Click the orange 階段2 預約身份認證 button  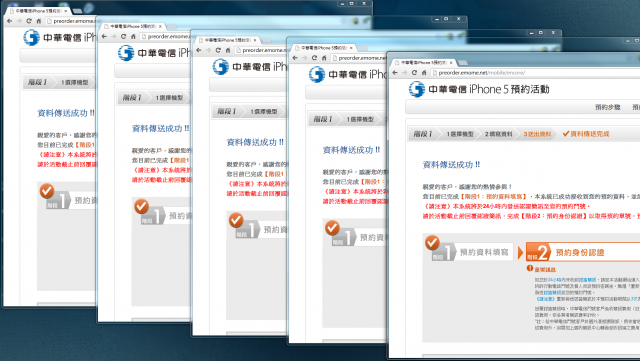(583, 252)
